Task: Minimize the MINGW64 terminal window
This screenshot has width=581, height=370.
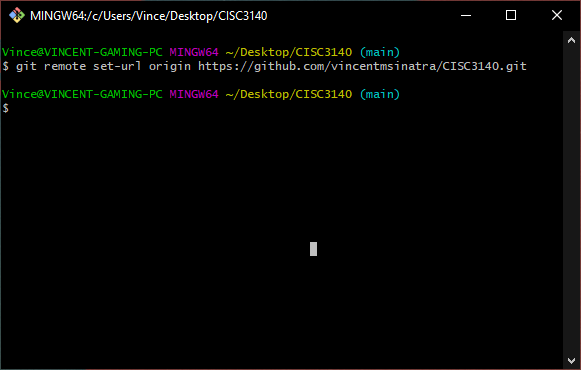Action: tap(466, 16)
